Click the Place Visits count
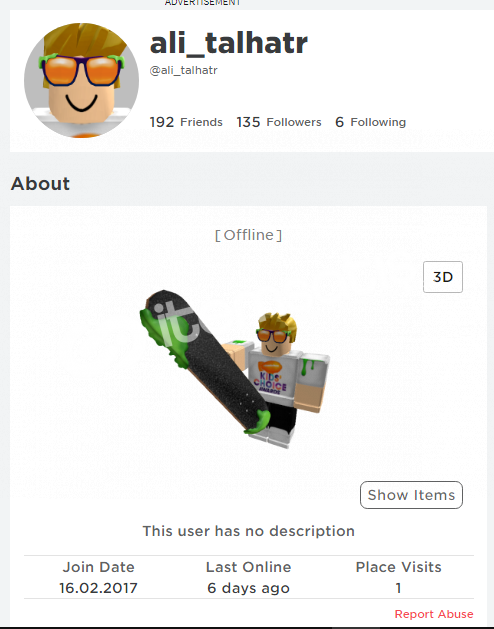This screenshot has width=494, height=629. tap(398, 588)
